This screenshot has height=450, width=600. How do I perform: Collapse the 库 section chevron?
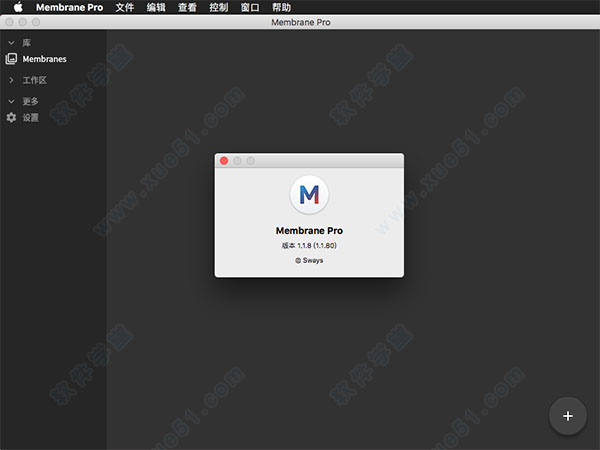(x=11, y=43)
